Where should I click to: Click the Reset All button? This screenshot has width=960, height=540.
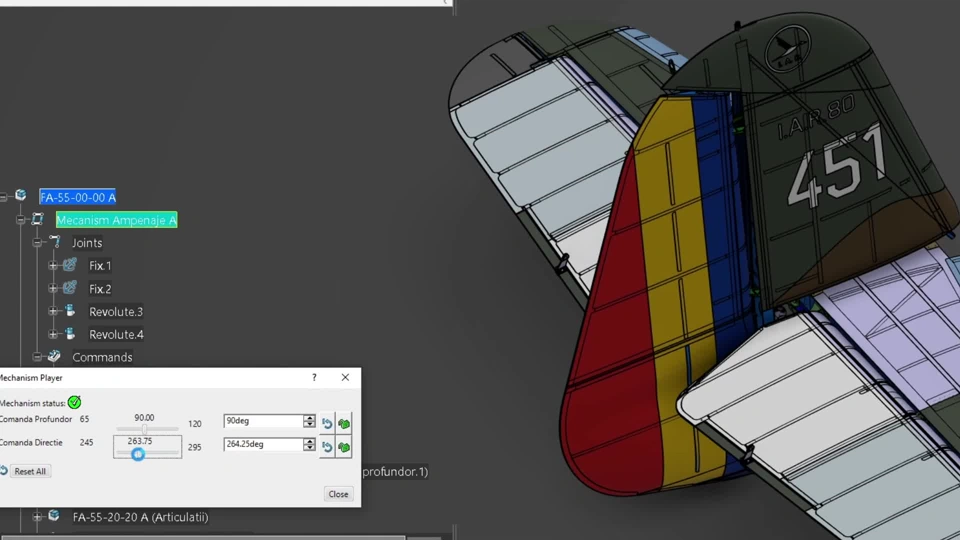pos(30,471)
